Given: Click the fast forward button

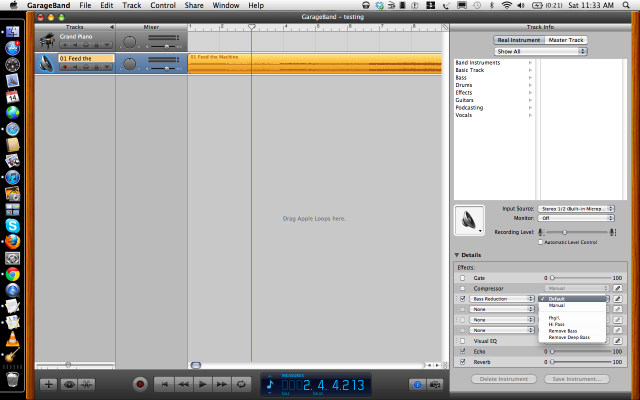Looking at the screenshot, I should pyautogui.click(x=222, y=384).
